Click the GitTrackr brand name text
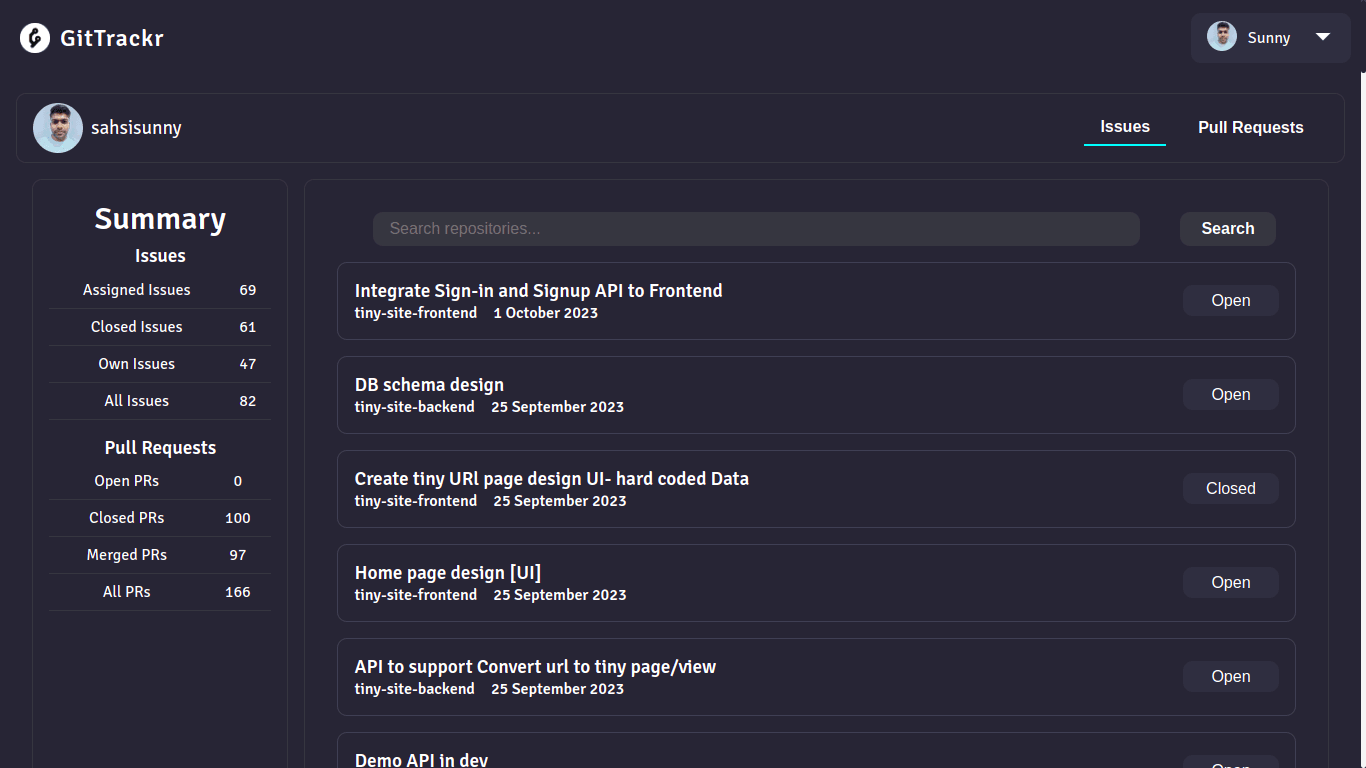This screenshot has width=1366, height=768. point(112,38)
